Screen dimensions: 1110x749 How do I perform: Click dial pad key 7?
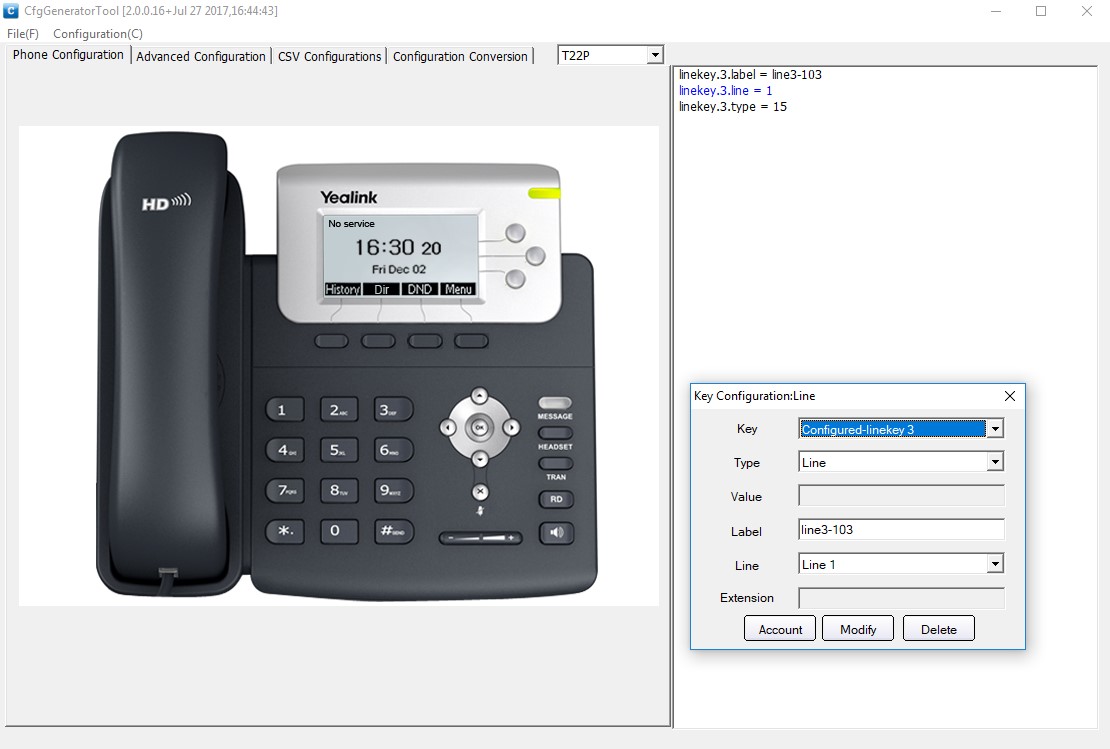pos(285,490)
